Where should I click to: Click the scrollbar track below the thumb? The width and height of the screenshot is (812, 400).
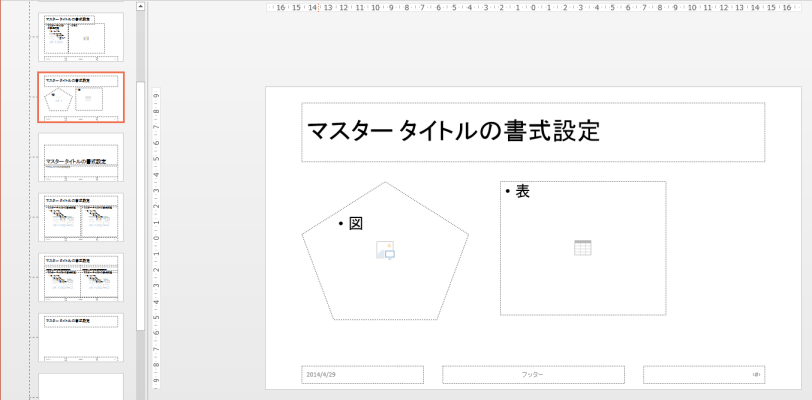[140, 365]
